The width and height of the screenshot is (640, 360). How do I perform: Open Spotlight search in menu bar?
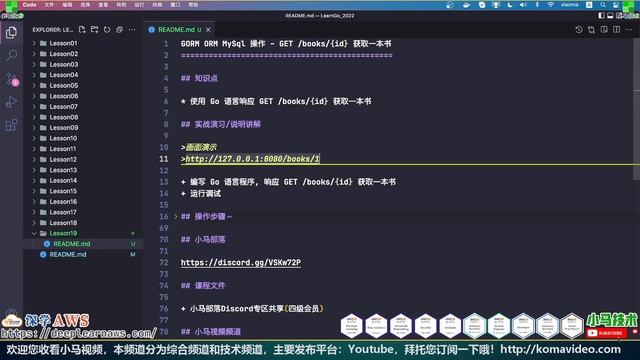603,5
